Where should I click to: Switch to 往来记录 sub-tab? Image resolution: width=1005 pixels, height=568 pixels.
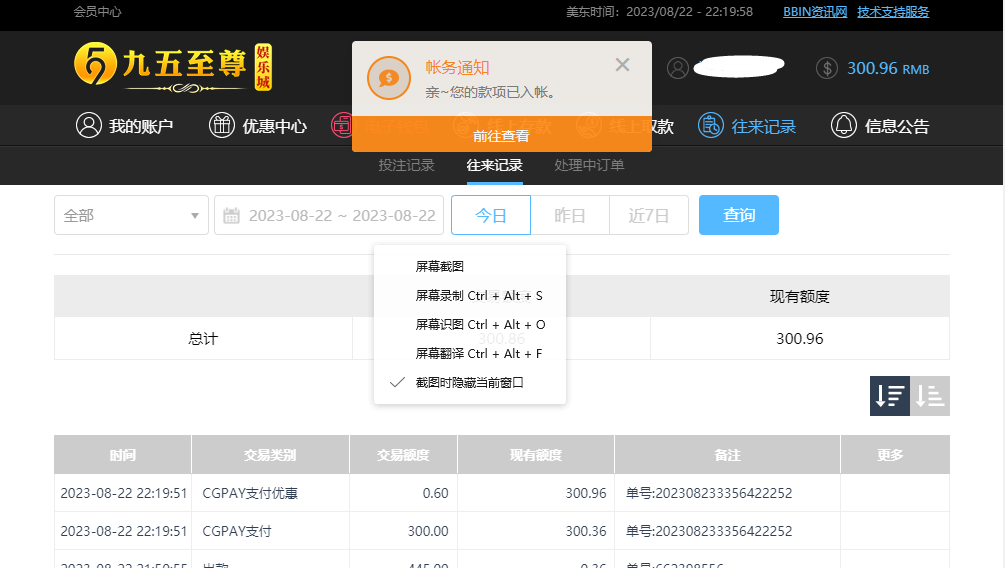coord(494,165)
